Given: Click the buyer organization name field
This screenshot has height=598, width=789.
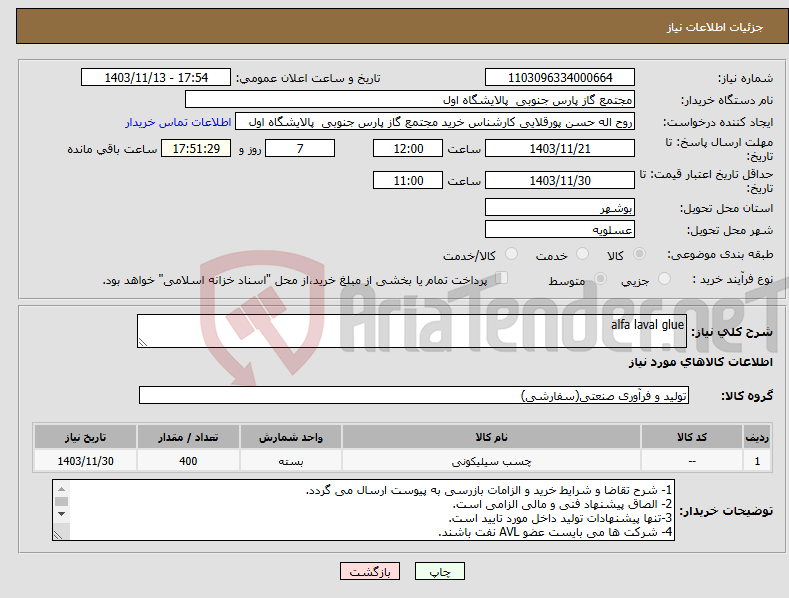Looking at the screenshot, I should 410,99.
